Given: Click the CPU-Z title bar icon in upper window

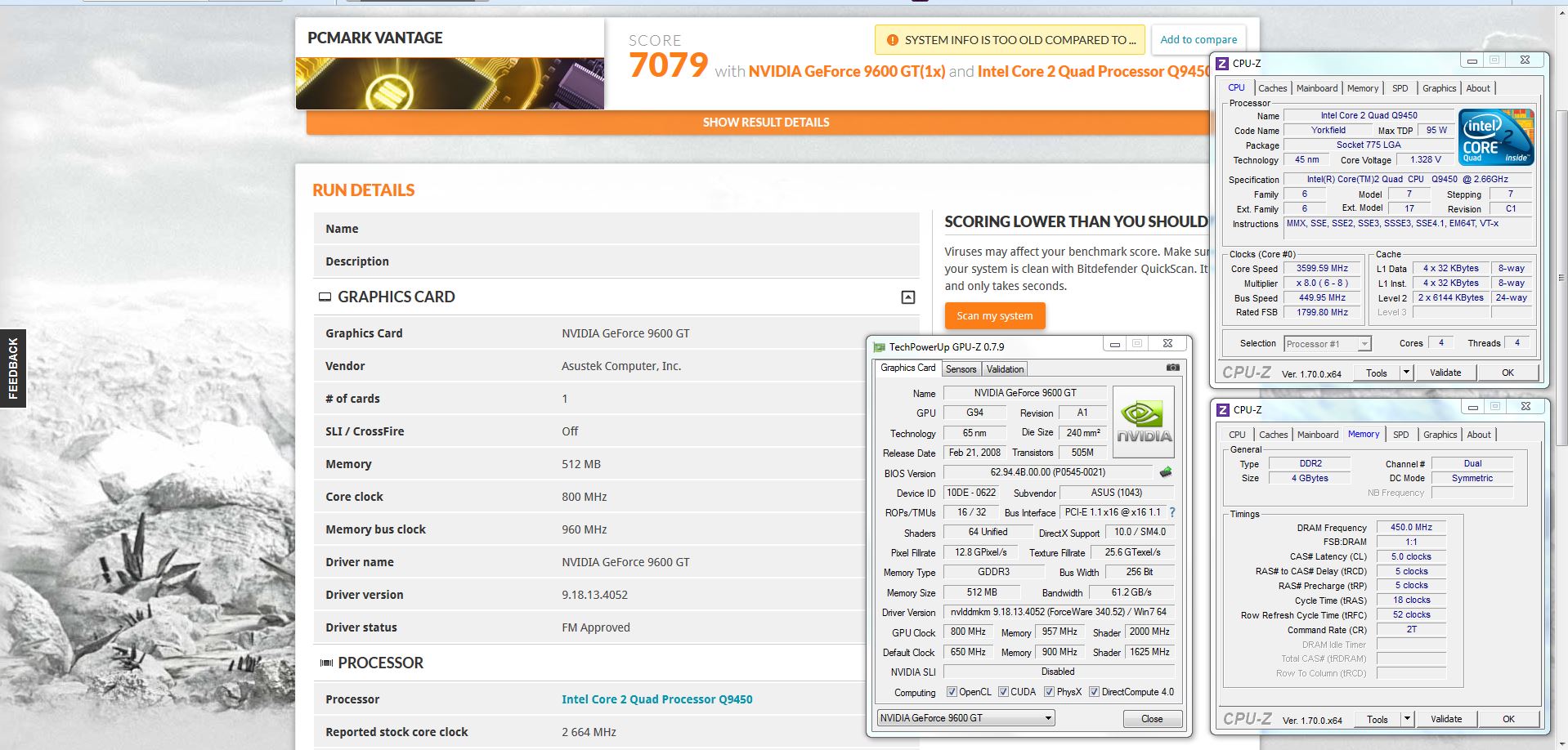Looking at the screenshot, I should click(1222, 63).
